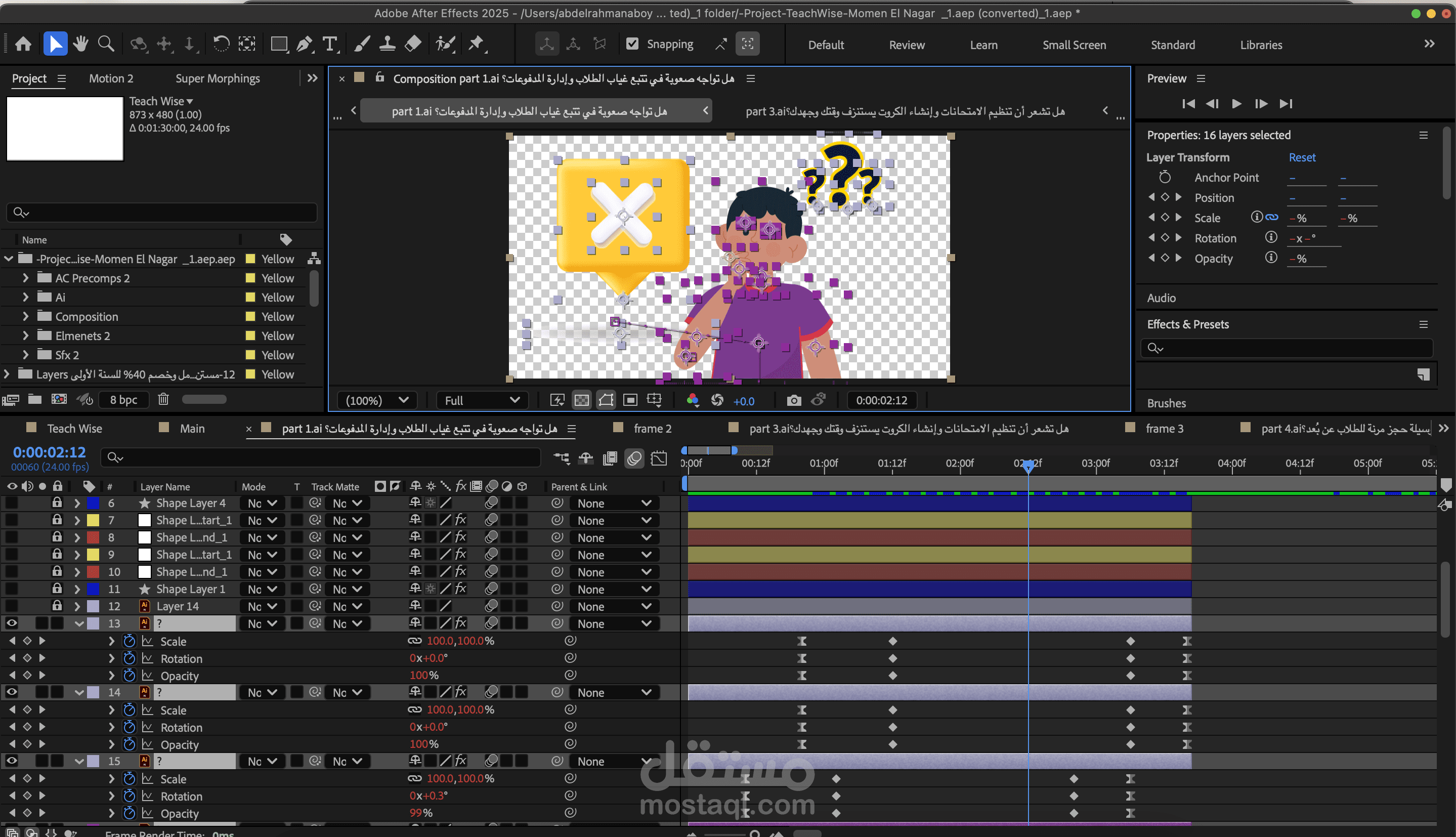Open the Main composition timeline tab
The width and height of the screenshot is (1456, 837).
pyautogui.click(x=192, y=428)
